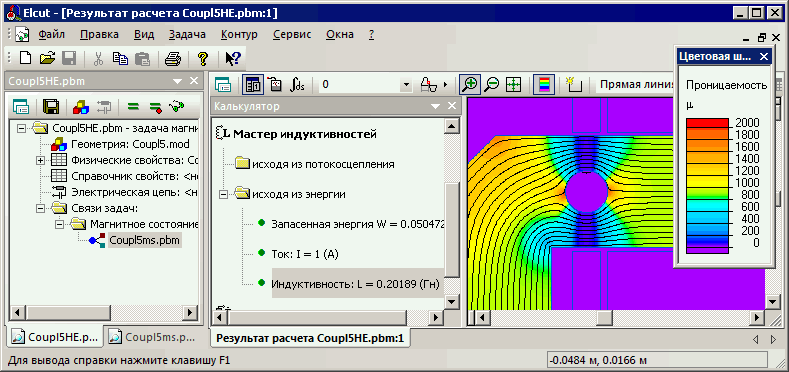
Task: Select the Coupl5ms.pbm linked problem
Action: [144, 240]
